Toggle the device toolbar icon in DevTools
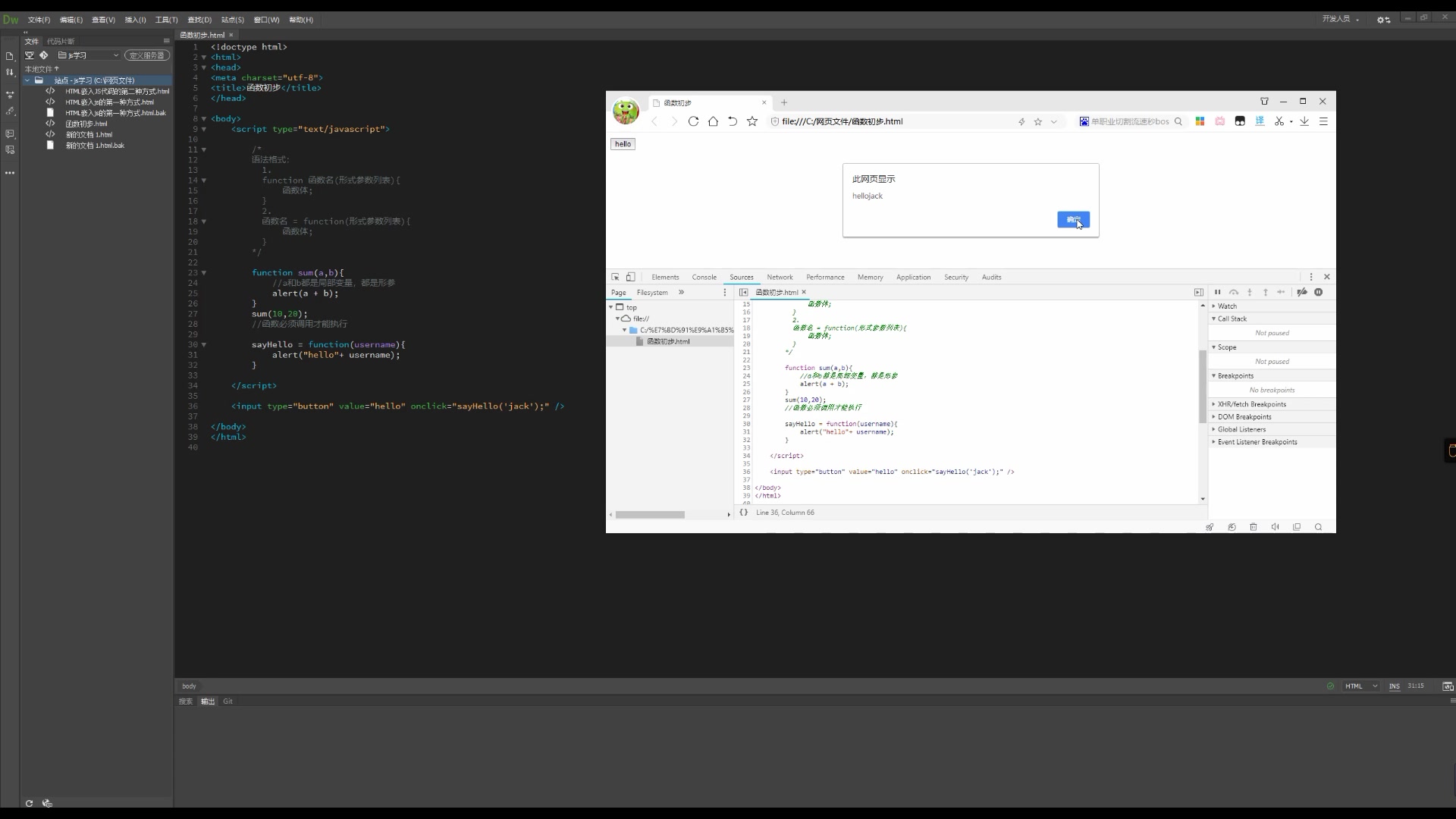The height and width of the screenshot is (819, 1456). click(x=630, y=277)
